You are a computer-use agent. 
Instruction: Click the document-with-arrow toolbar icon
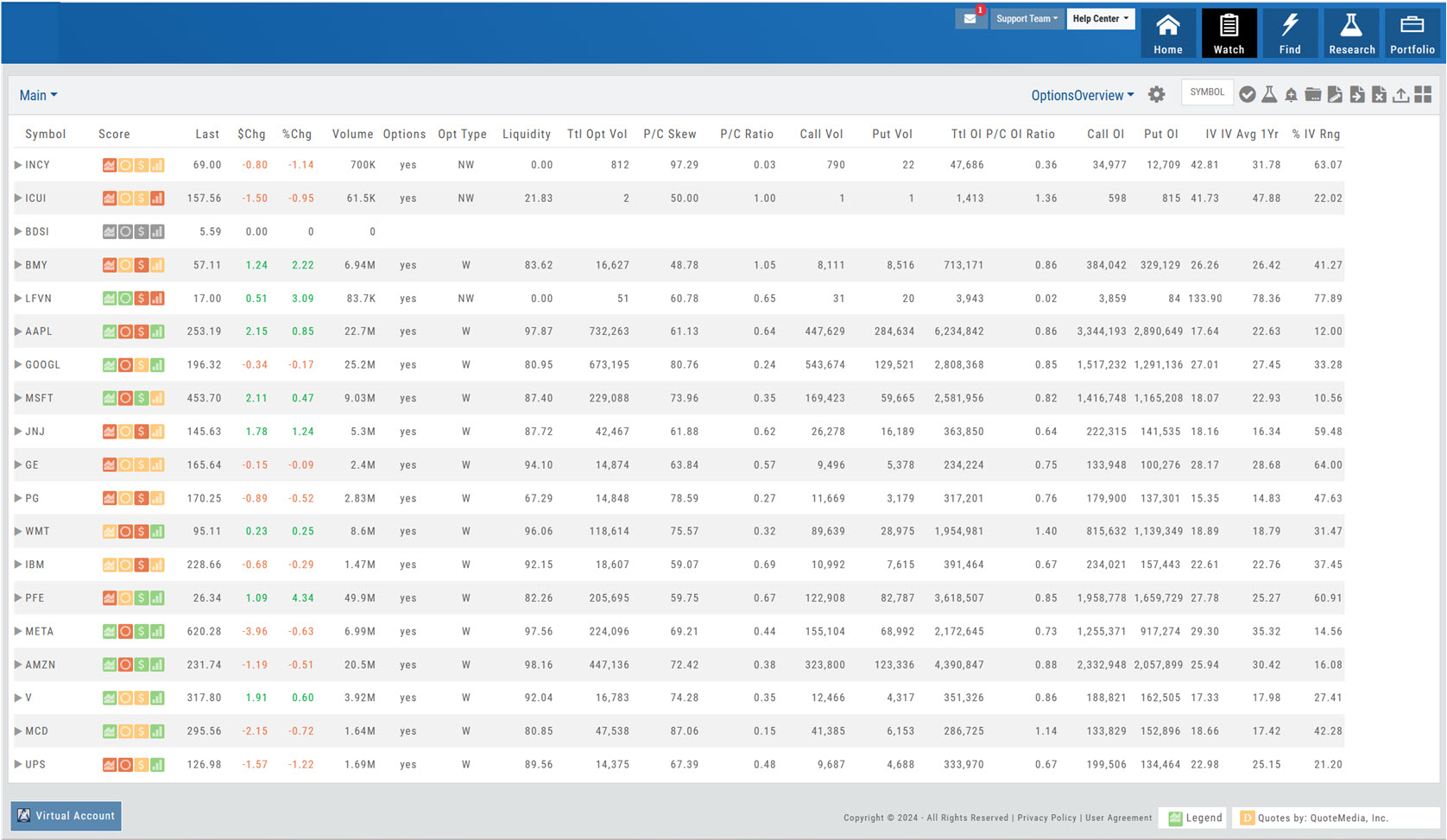click(x=1357, y=95)
